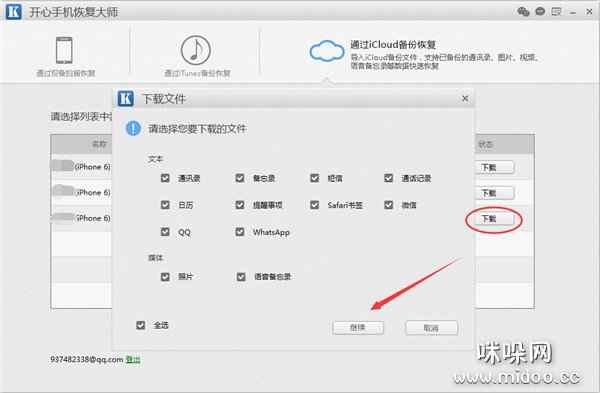600x393 pixels.
Task: Close the 下载文件 dialog
Action: [x=465, y=98]
